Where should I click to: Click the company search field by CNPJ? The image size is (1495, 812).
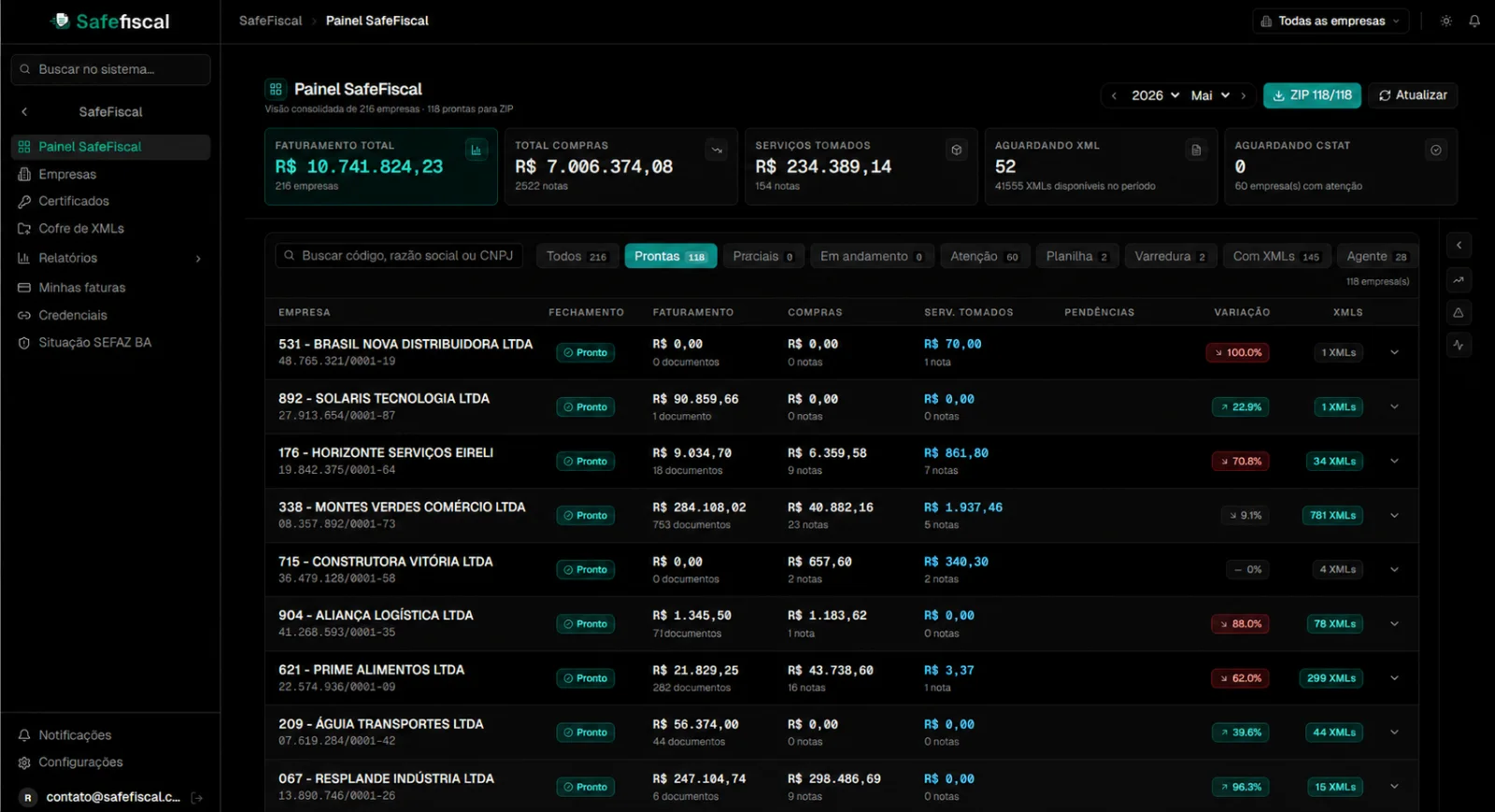(399, 256)
